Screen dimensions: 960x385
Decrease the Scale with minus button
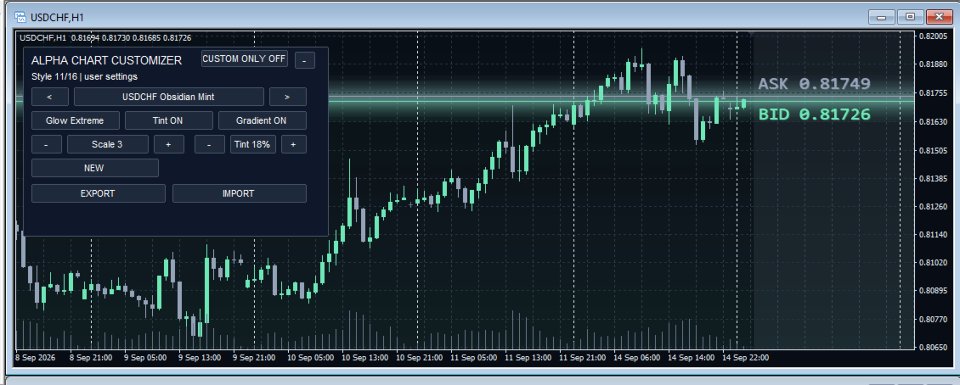coord(47,144)
